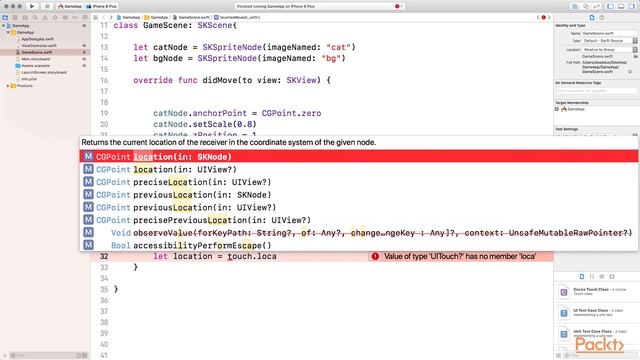Jump to previous issue arrow

[x=538, y=18]
